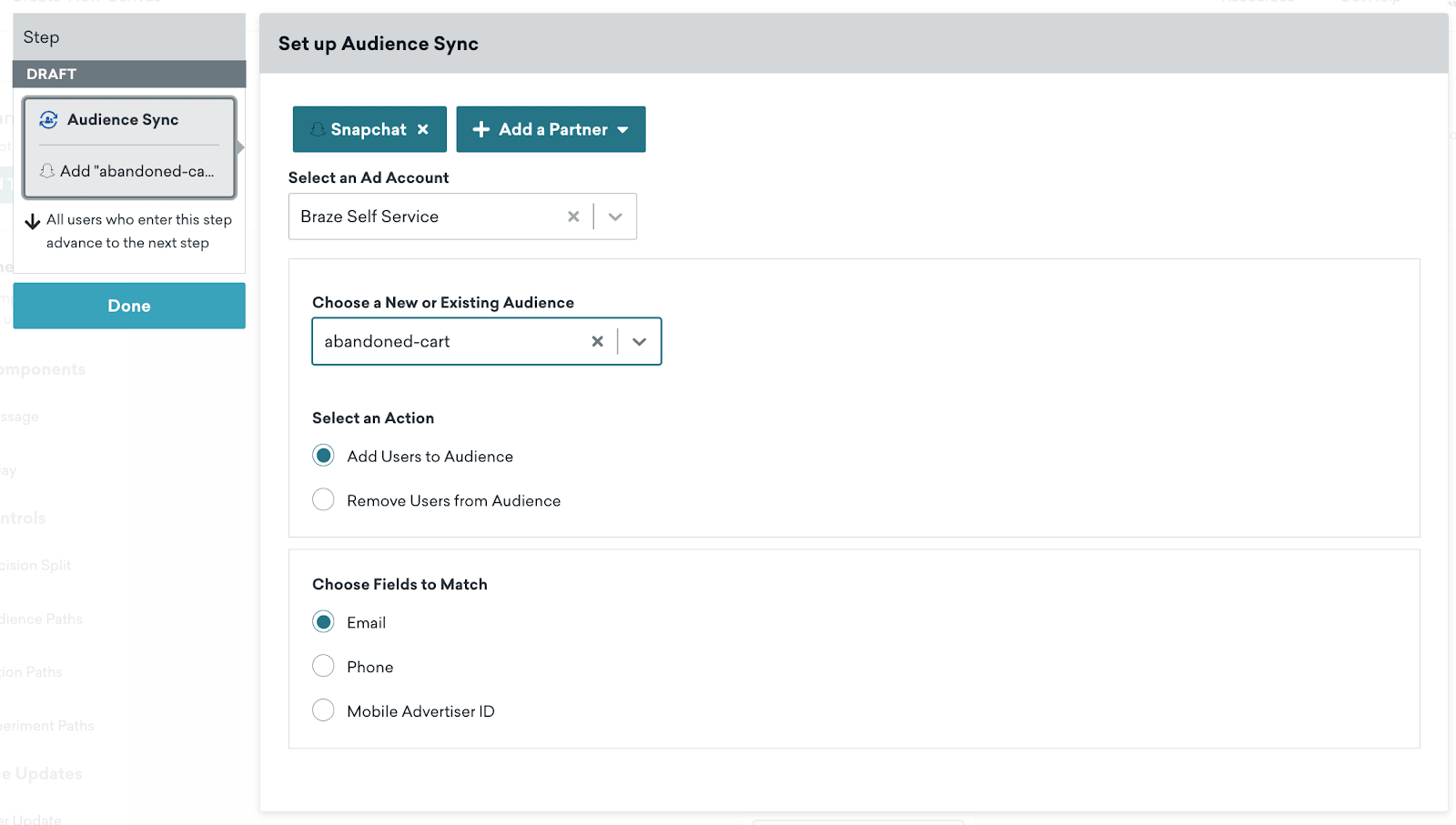The image size is (1456, 825).
Task: Expand the audience dropdown chevron
Action: coord(640,341)
